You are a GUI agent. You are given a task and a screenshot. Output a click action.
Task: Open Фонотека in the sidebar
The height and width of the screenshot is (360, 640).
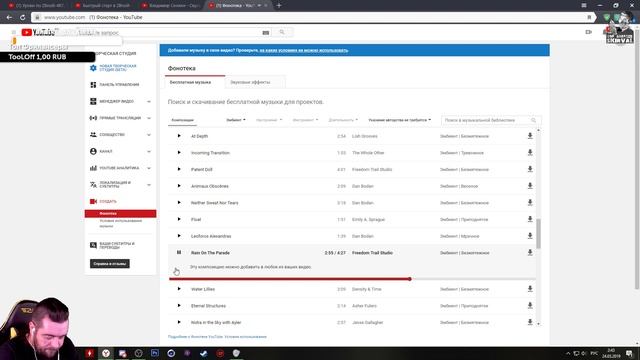click(x=120, y=213)
